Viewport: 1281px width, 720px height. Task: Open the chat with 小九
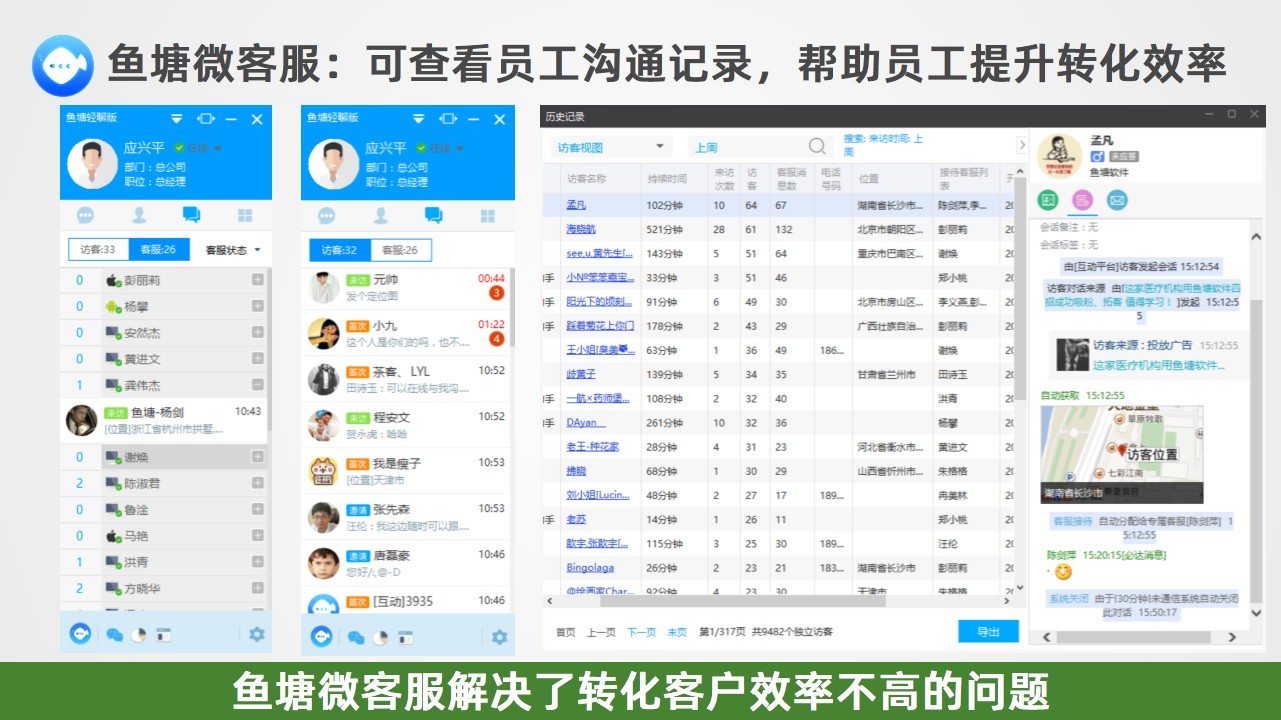(x=407, y=334)
